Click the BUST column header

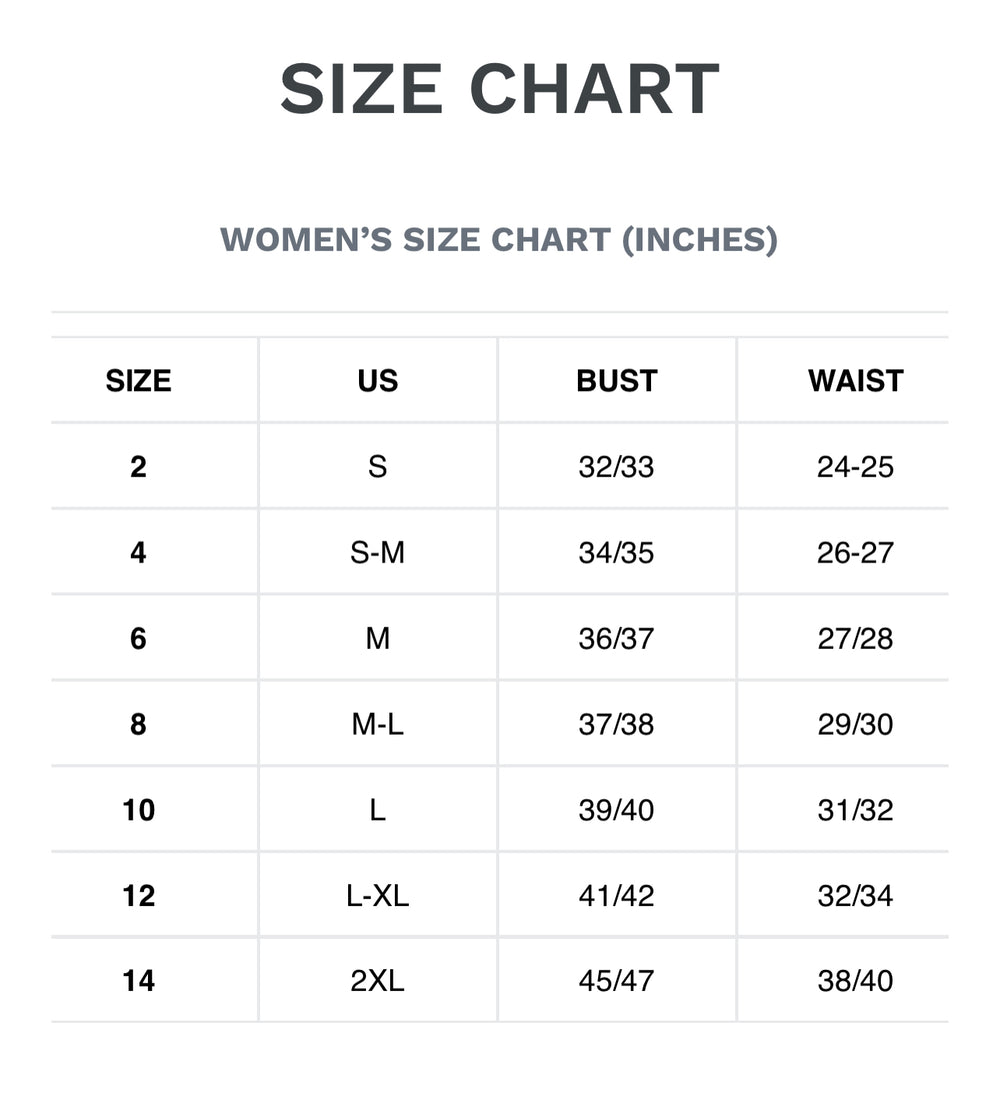[616, 381]
